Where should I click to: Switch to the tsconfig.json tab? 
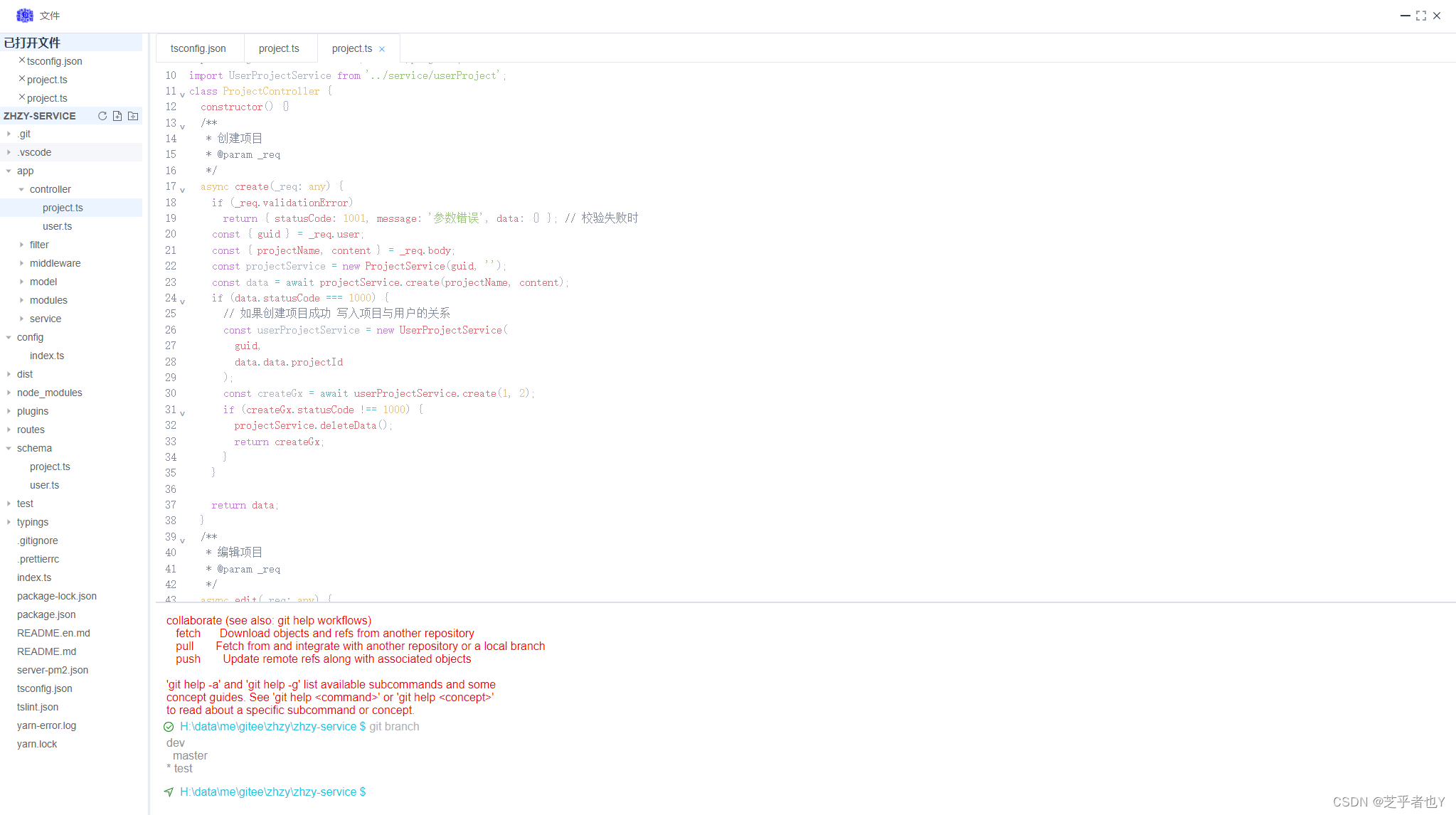(x=198, y=48)
